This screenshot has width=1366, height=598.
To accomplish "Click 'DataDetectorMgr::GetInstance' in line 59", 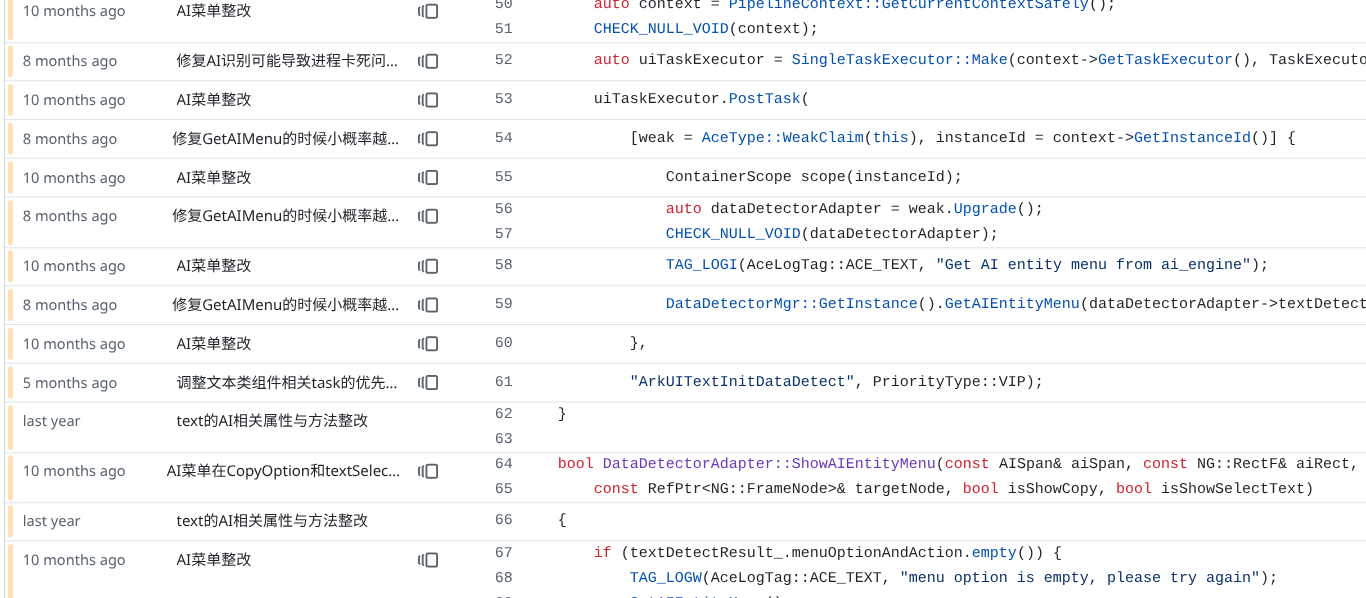I will 792,304.
